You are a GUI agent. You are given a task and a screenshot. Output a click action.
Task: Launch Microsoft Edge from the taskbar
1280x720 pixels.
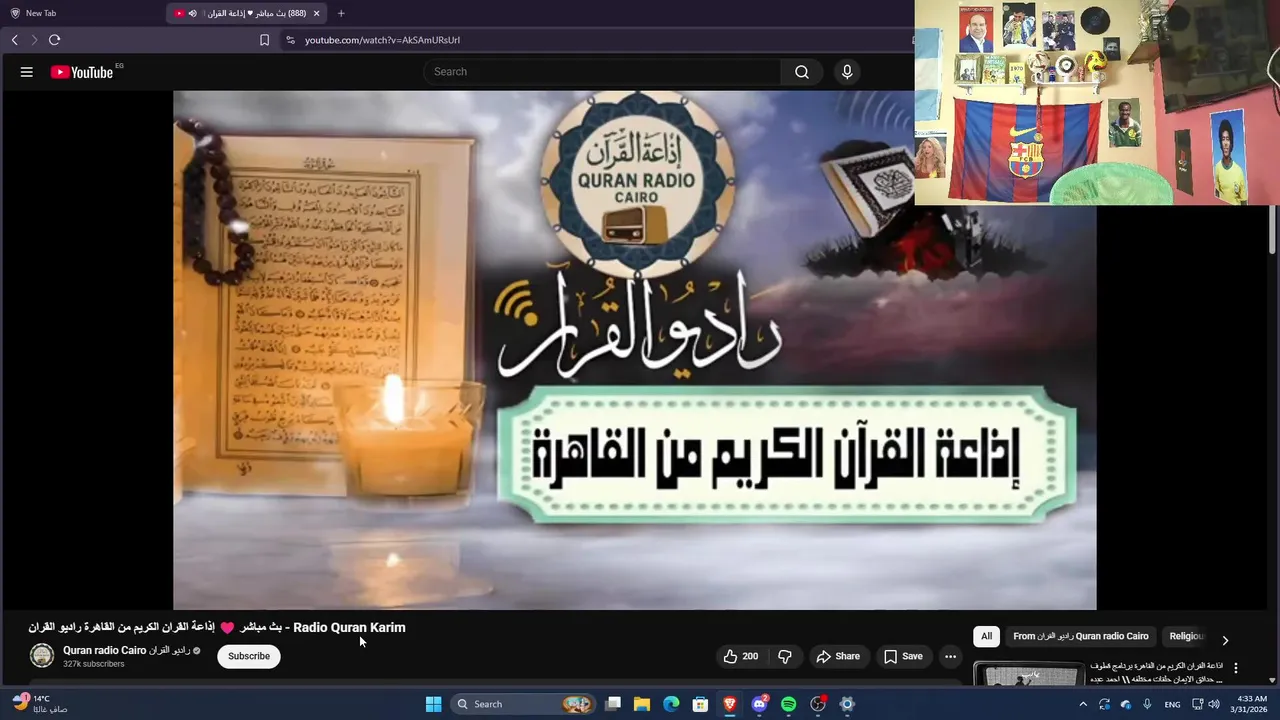pos(671,704)
